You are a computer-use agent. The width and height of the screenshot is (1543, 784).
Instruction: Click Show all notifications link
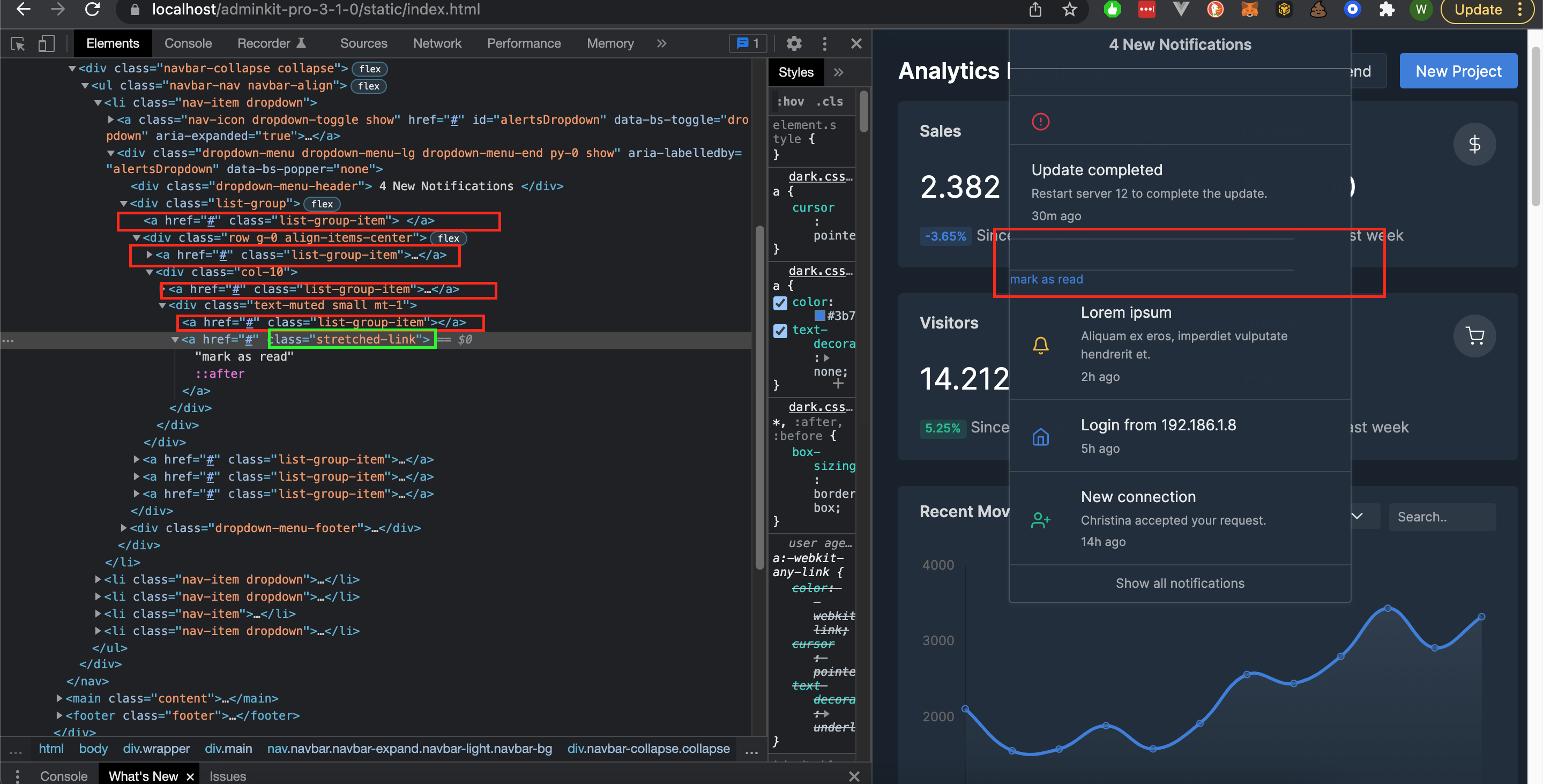pos(1180,583)
